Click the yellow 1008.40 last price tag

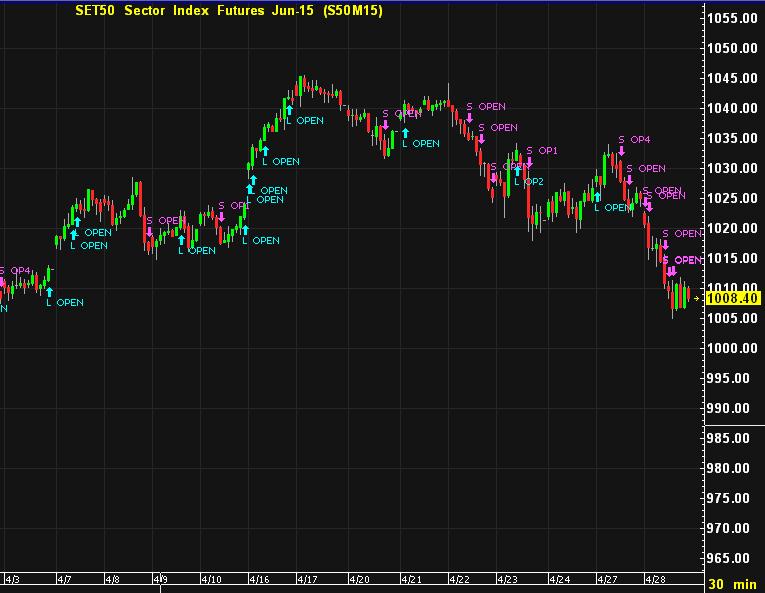pyautogui.click(x=733, y=298)
